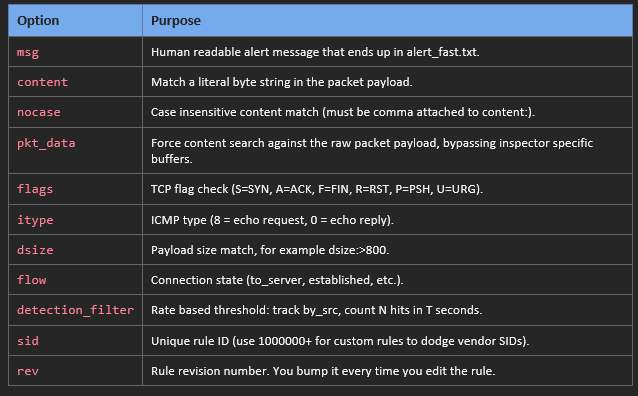Click the 'flags' option name
Viewport: 638px width, 396px height.
(35, 189)
